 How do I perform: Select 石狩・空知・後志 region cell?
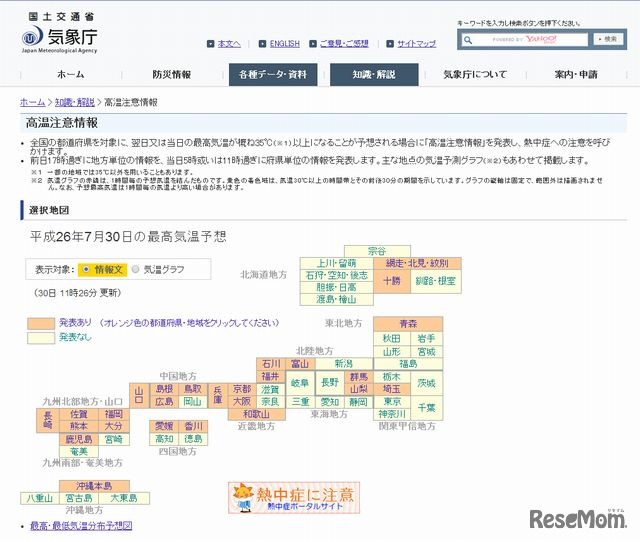click(x=336, y=275)
